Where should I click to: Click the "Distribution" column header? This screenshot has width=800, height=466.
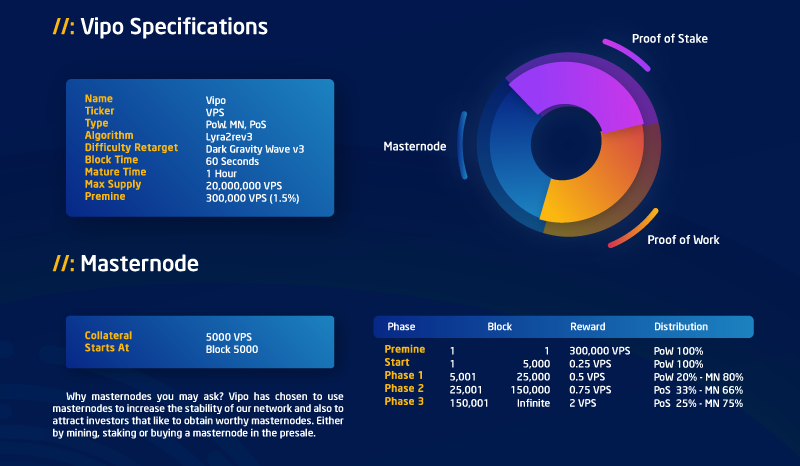[681, 327]
